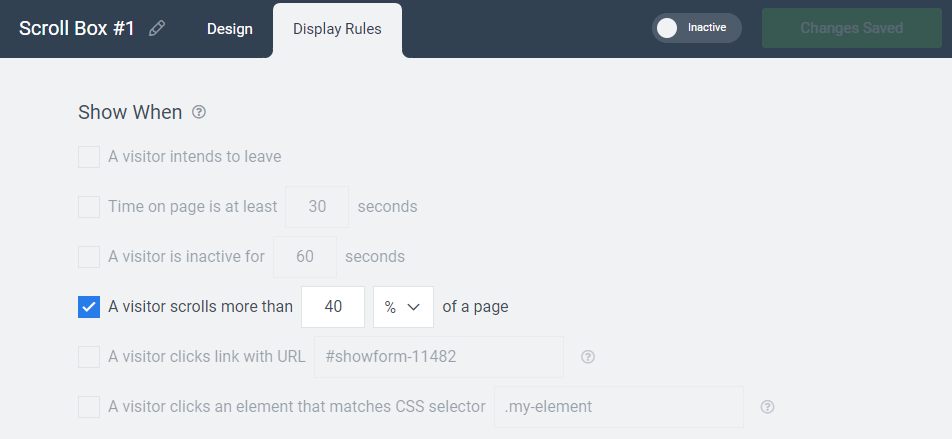
Task: Select the Display Rules tab
Action: (x=337, y=29)
